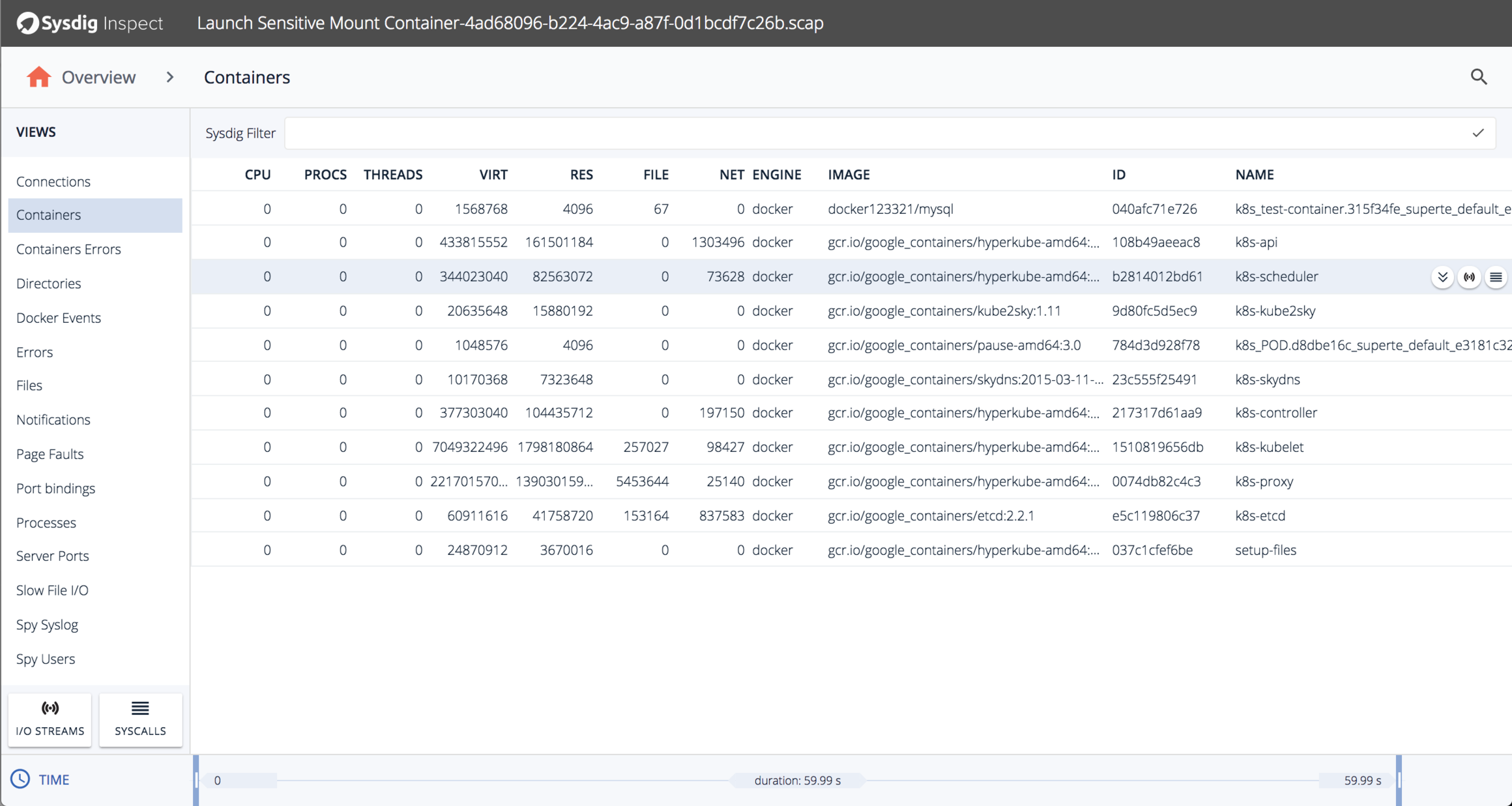Viewport: 1512px width, 806px height.
Task: Open search with magnifier icon
Action: click(x=1479, y=77)
